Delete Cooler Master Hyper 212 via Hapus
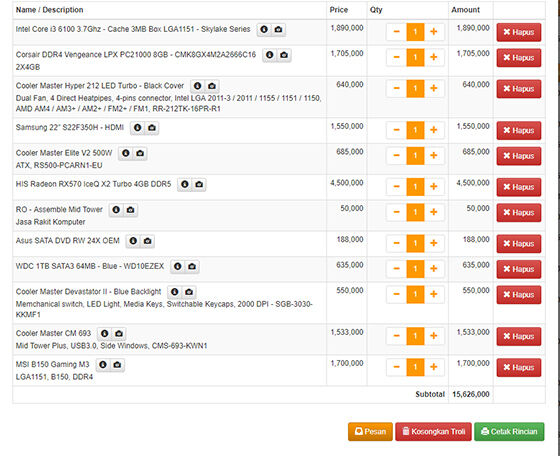 tap(519, 89)
